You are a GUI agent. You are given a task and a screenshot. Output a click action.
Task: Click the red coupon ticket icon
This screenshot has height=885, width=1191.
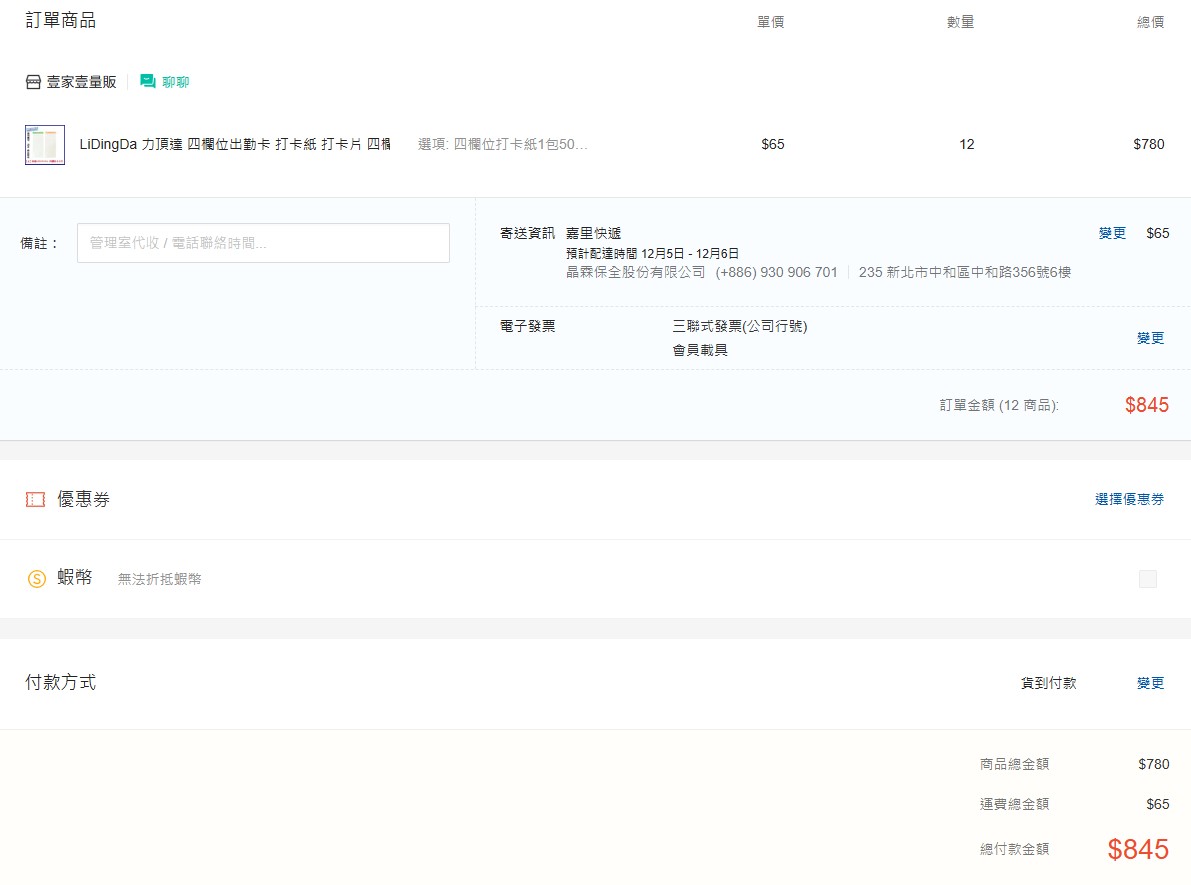36,500
